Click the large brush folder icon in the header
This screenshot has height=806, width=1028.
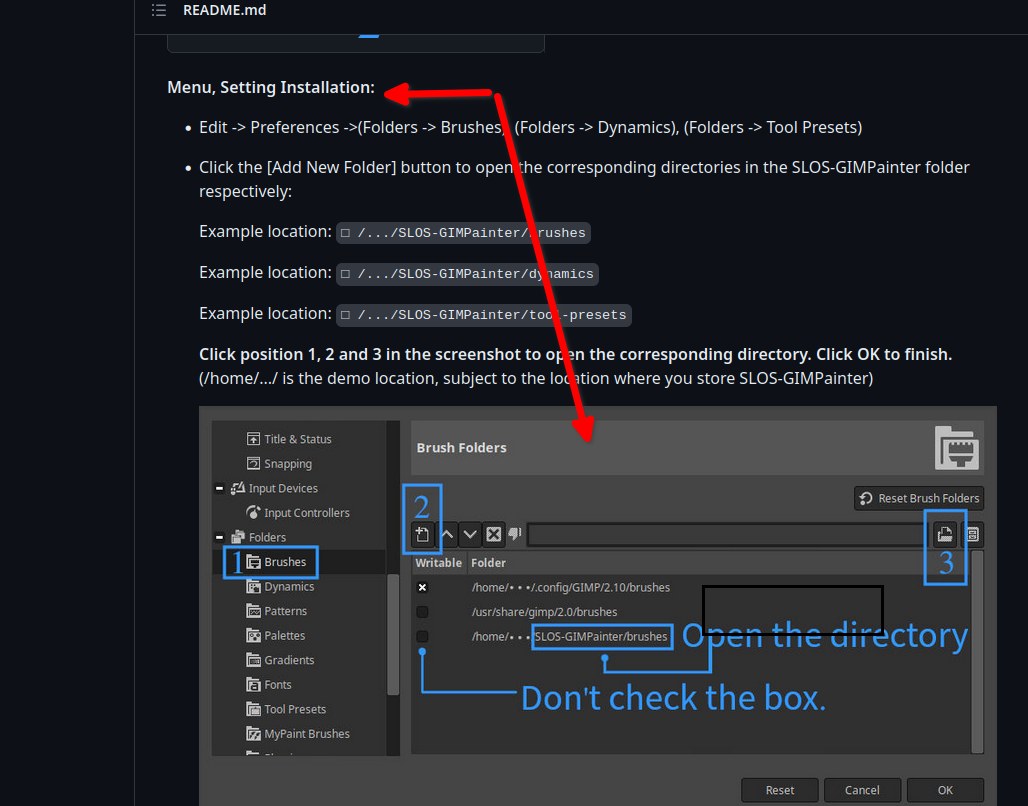[957, 448]
